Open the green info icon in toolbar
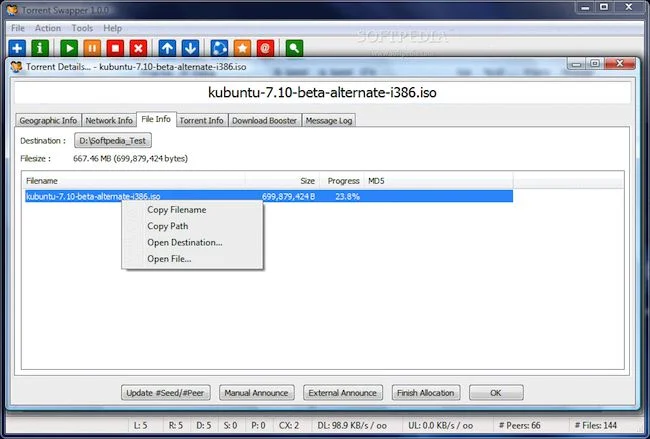This screenshot has height=439, width=650. tap(40, 48)
